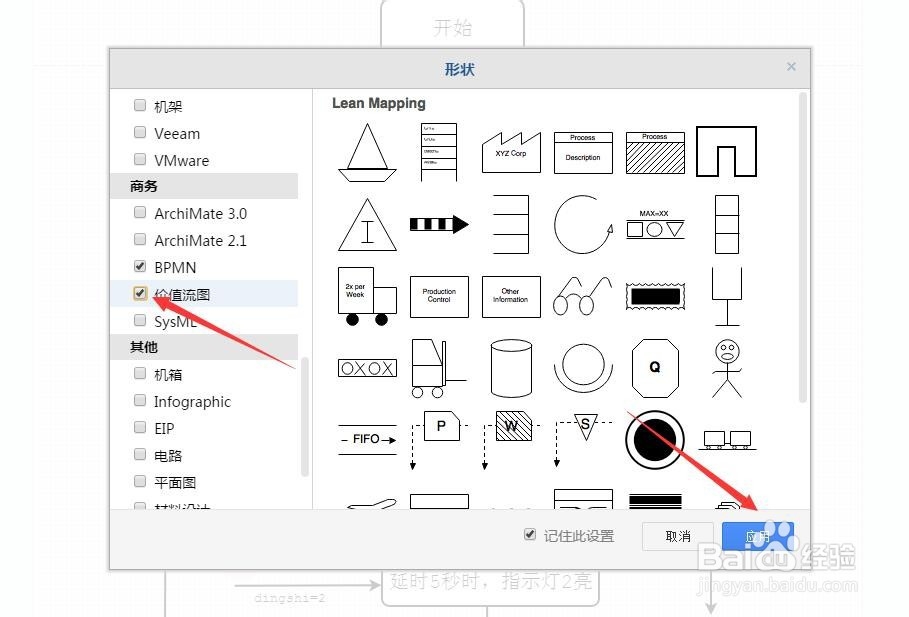Select the glasses go-see shape
The width and height of the screenshot is (909, 617).
(x=583, y=296)
